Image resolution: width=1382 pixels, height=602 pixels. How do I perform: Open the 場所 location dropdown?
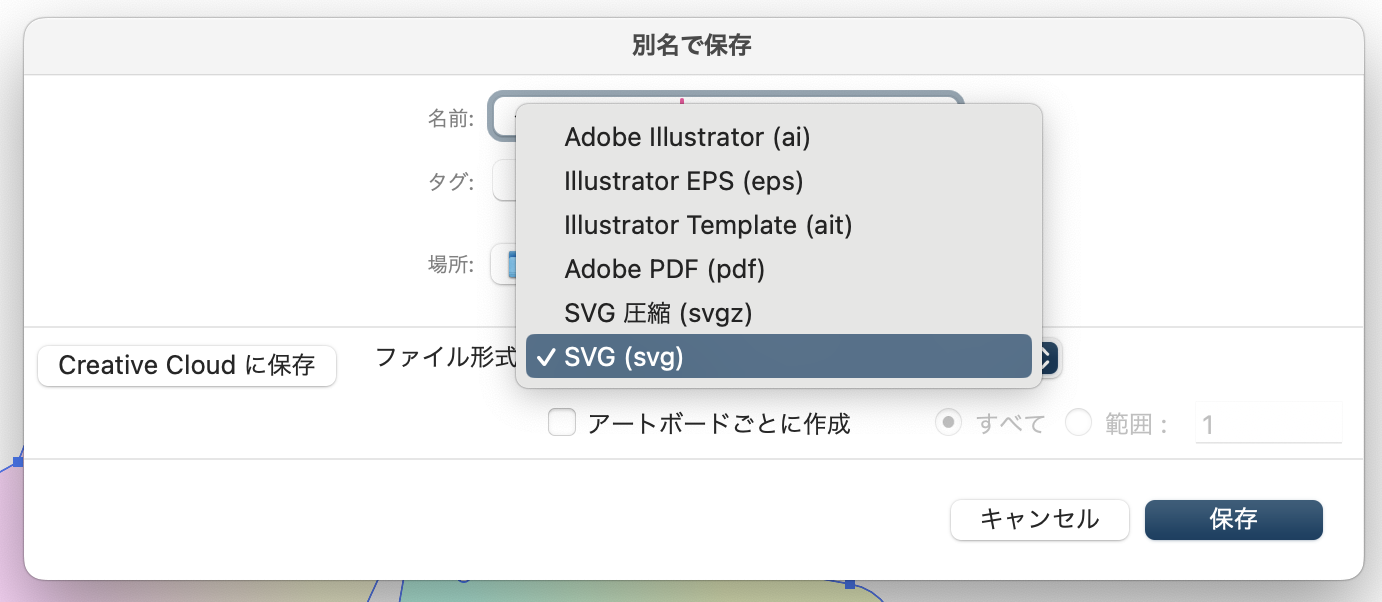tap(503, 265)
